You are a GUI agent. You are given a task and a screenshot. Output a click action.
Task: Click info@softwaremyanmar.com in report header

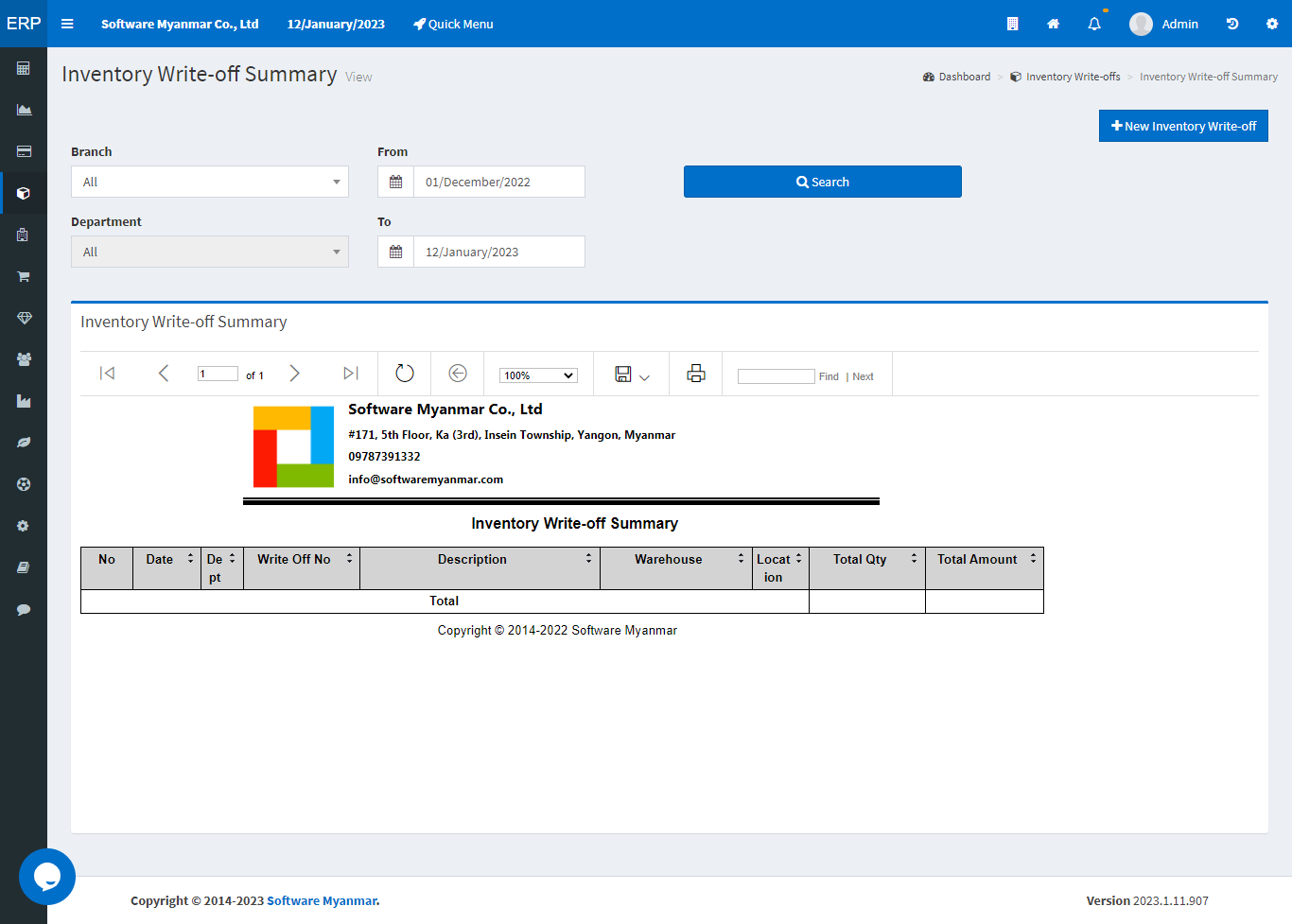[426, 479]
